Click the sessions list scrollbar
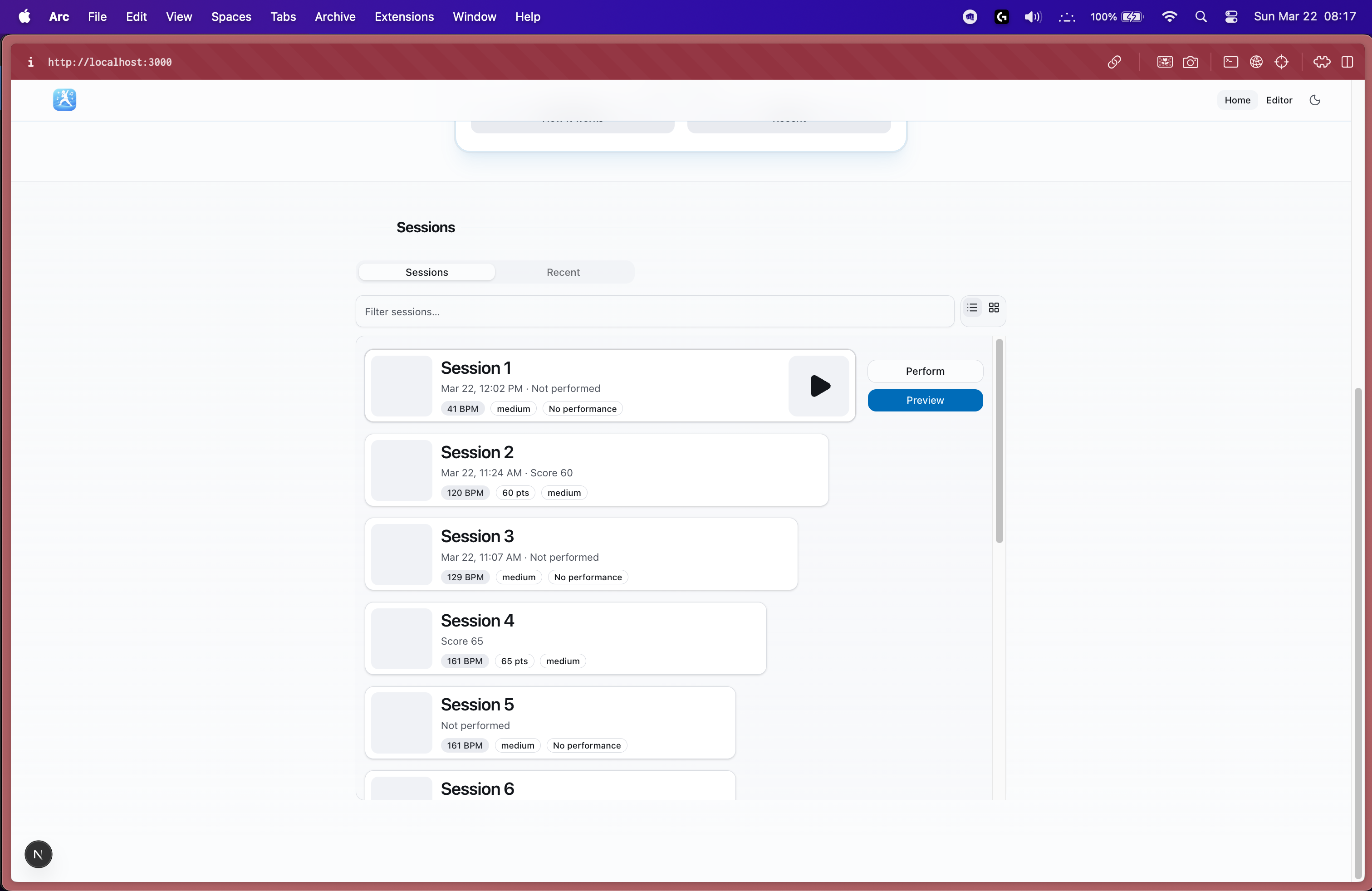Image resolution: width=1372 pixels, height=891 pixels. tap(999, 441)
